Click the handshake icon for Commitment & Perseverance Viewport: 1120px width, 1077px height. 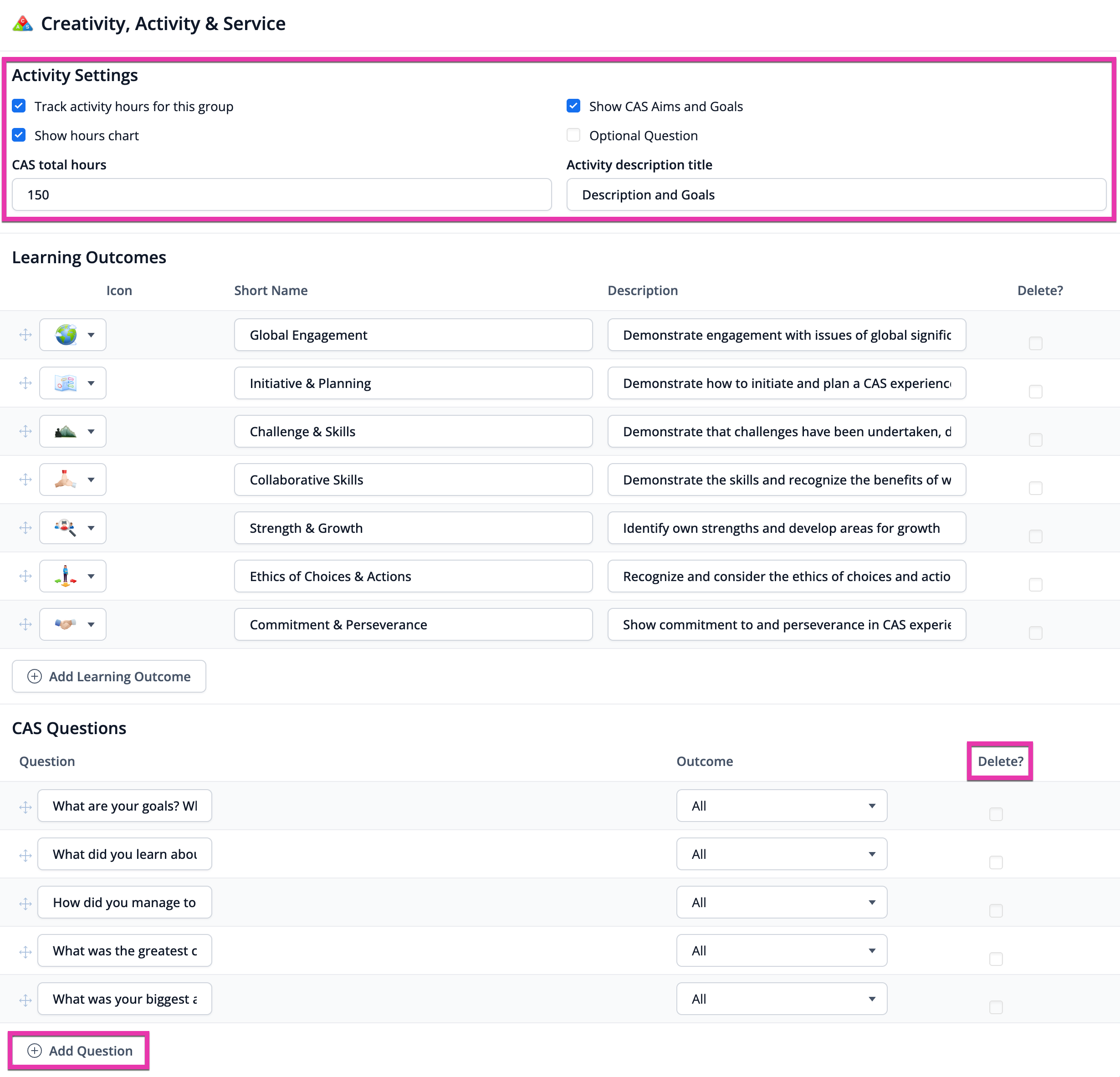tap(66, 624)
